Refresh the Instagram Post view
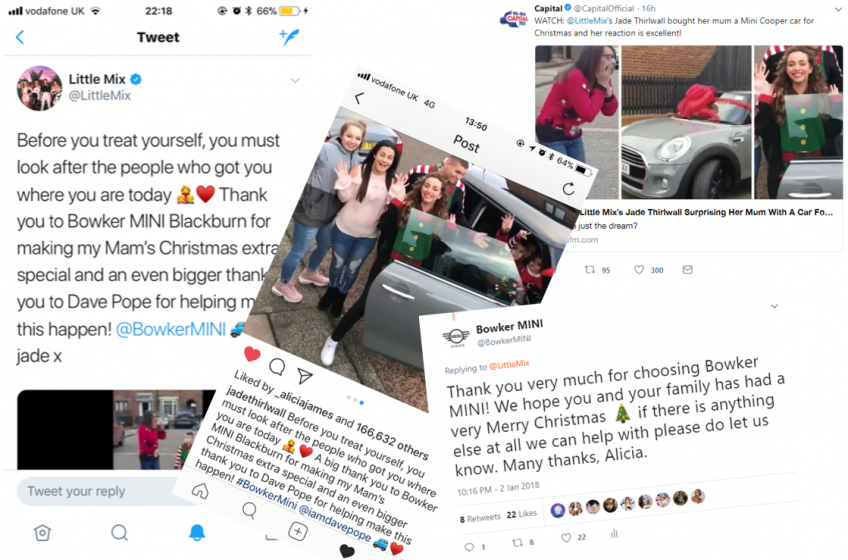The width and height of the screenshot is (848, 560). [x=568, y=189]
